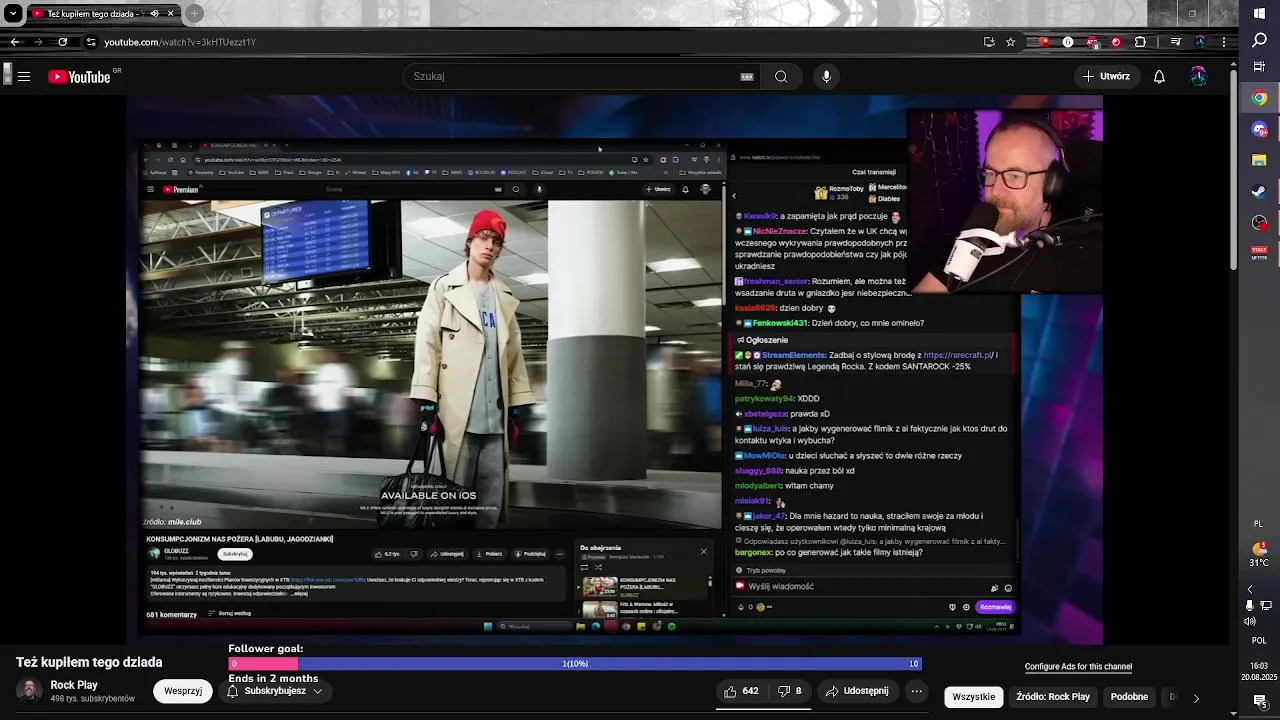Open the Windows notification center icon

[1259, 701]
